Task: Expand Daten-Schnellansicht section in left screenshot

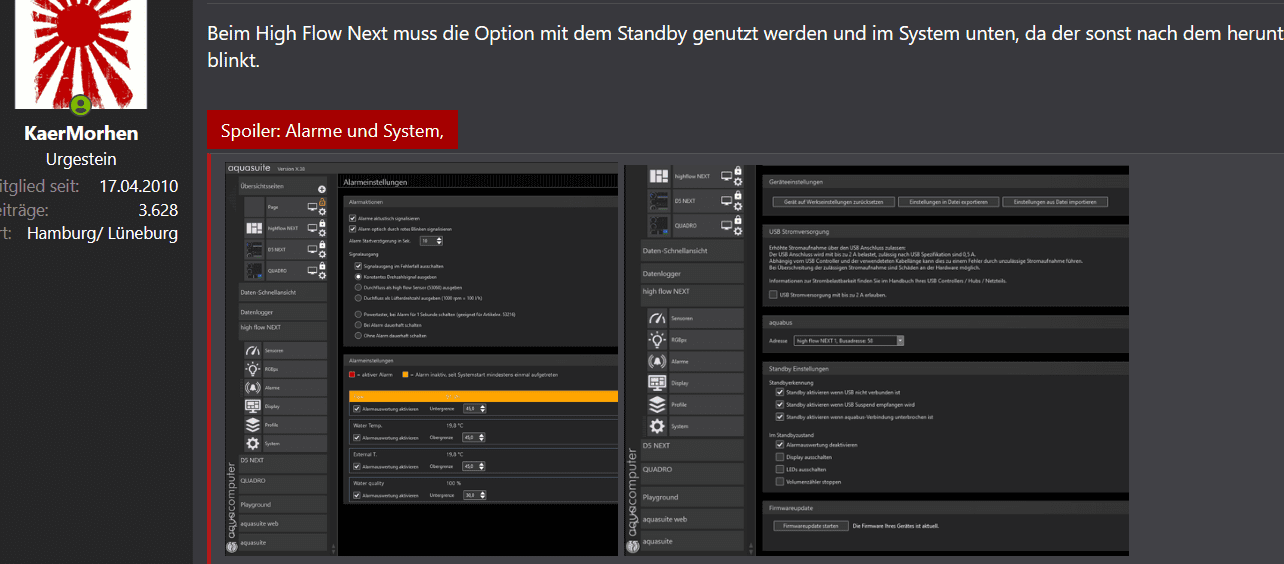Action: [283, 292]
